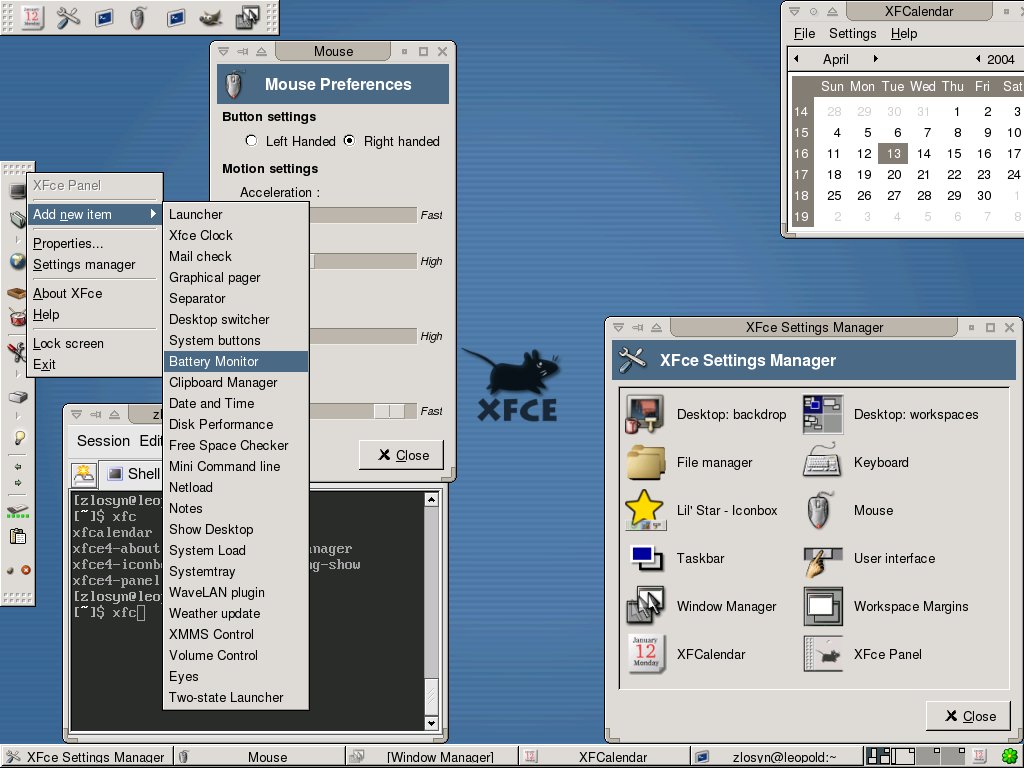
Task: Open Desktop: backdrop settings
Action: pyautogui.click(x=707, y=414)
